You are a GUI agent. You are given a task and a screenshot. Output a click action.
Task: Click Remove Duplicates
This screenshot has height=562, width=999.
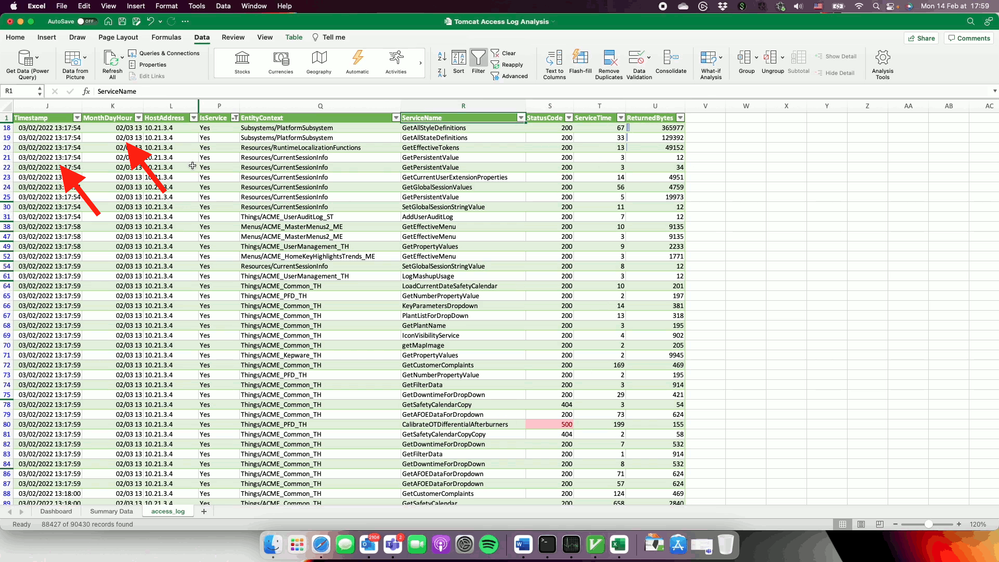pos(608,64)
